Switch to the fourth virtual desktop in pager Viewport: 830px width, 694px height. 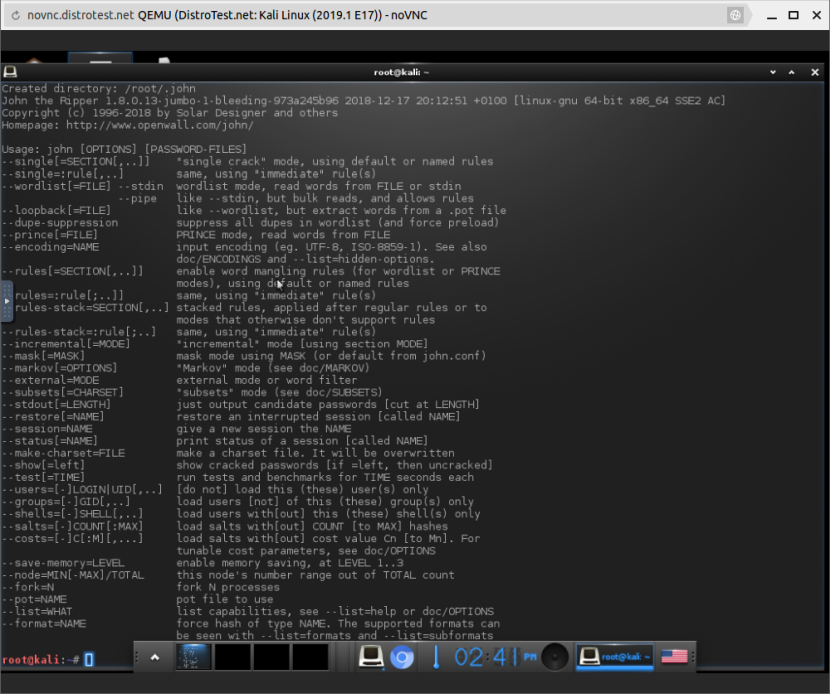310,657
